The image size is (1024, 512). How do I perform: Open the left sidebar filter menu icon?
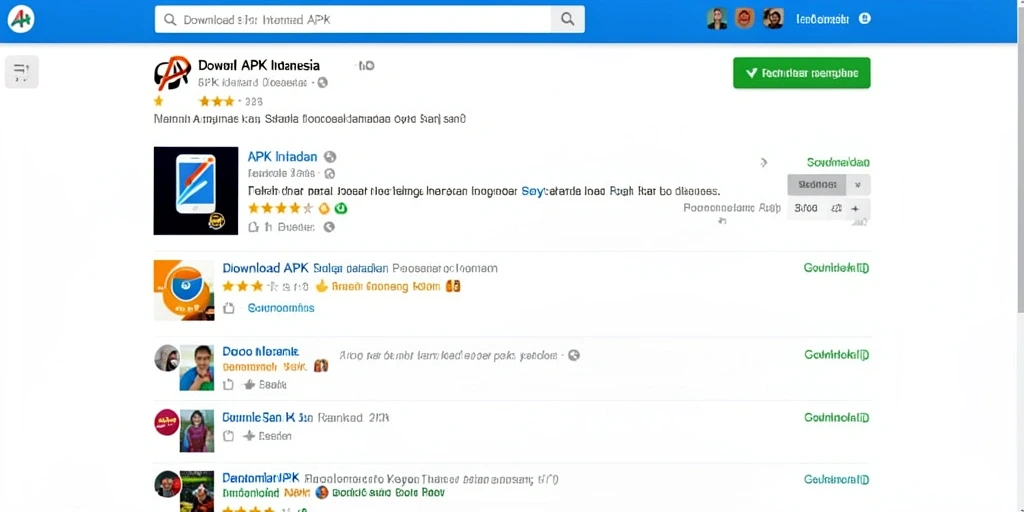click(x=22, y=71)
